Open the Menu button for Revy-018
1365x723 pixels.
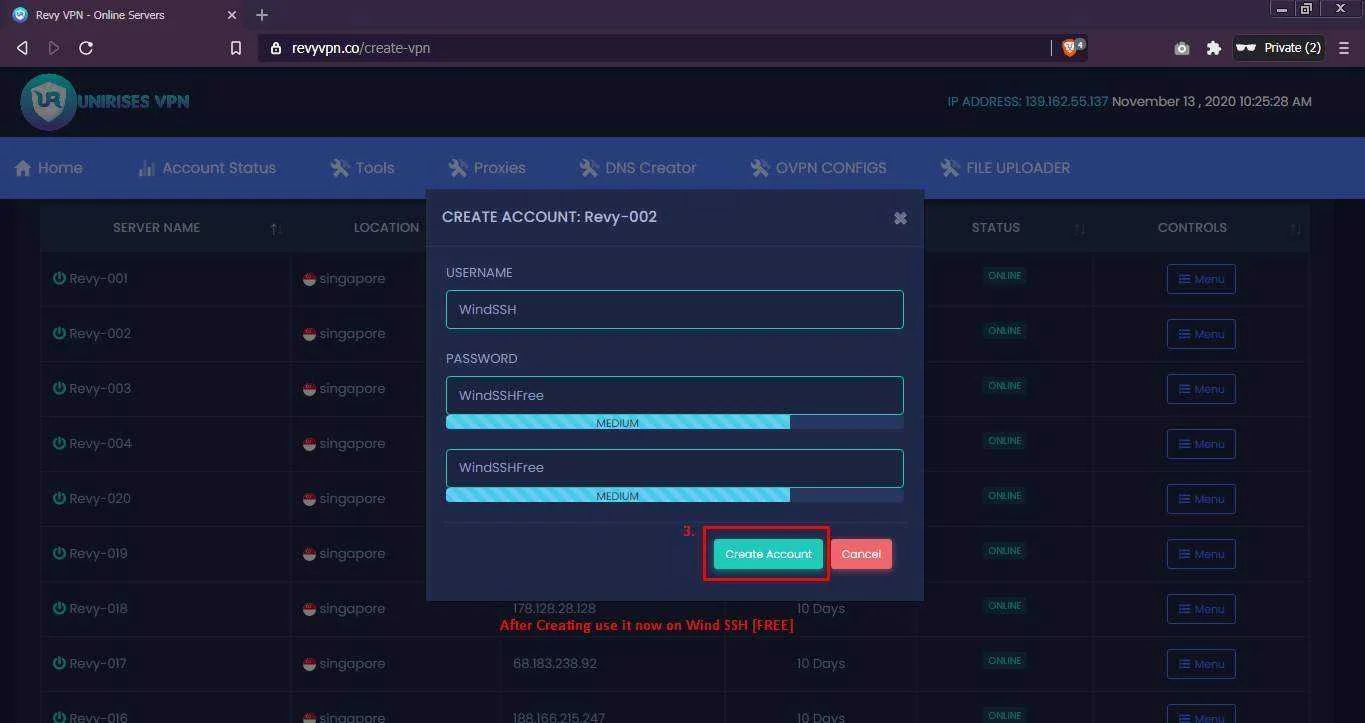pos(1201,609)
